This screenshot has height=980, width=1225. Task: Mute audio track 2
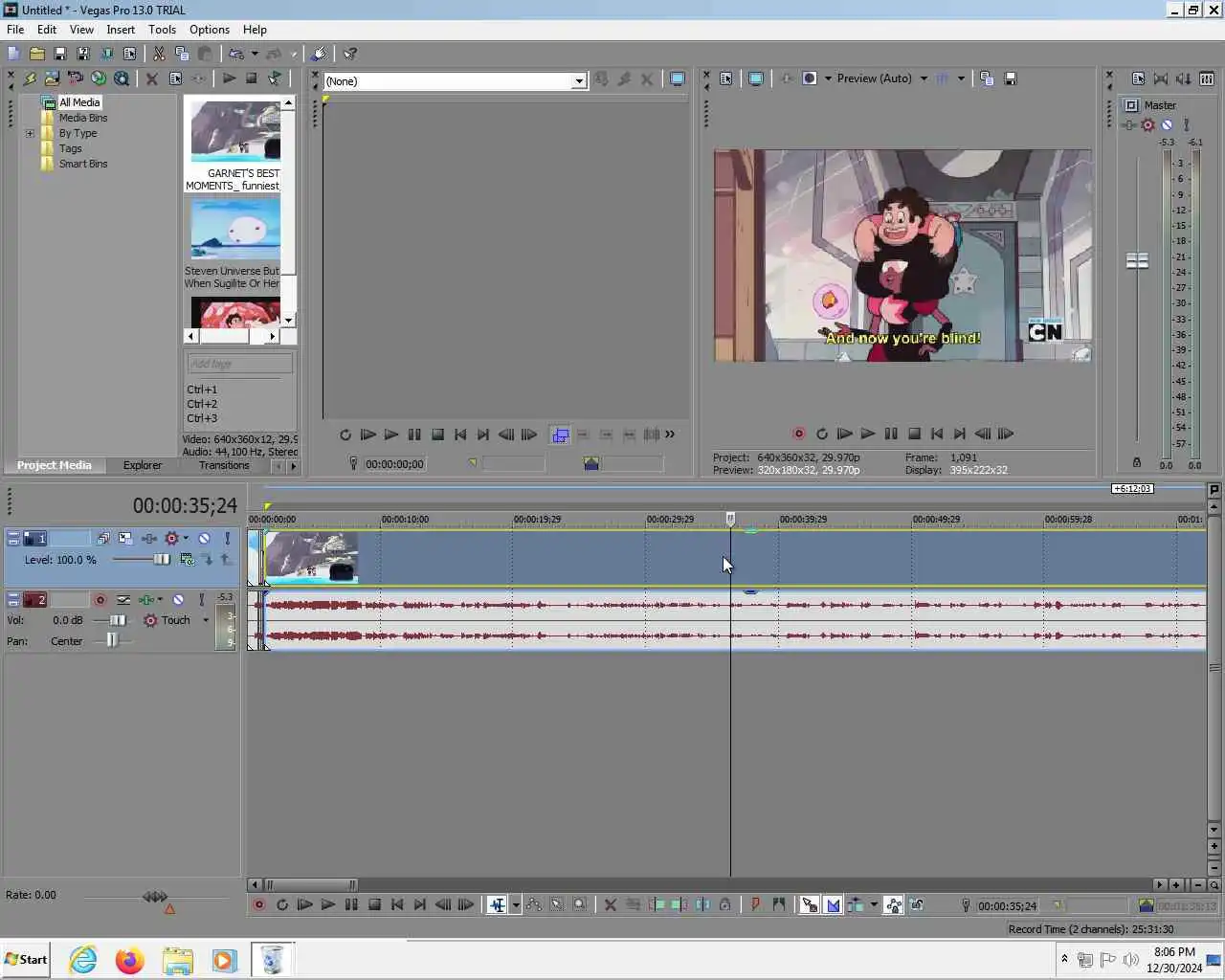click(x=178, y=600)
